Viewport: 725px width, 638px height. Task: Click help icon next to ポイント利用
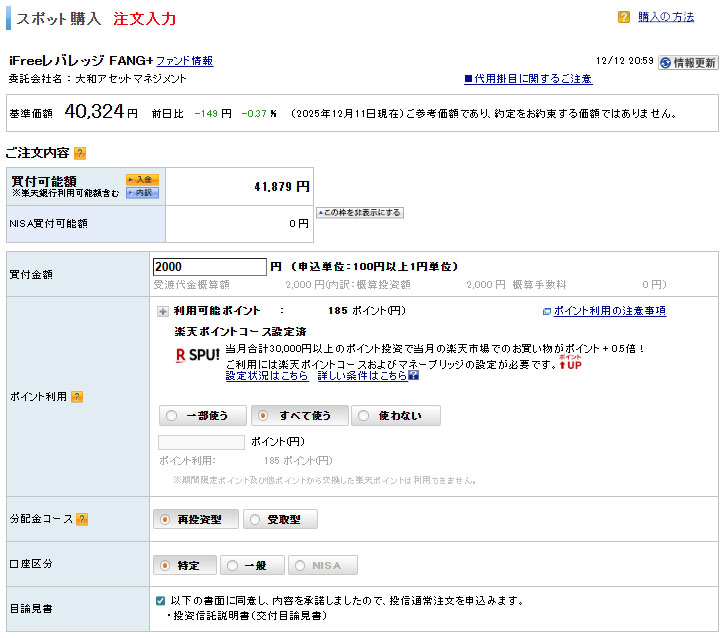[x=77, y=397]
